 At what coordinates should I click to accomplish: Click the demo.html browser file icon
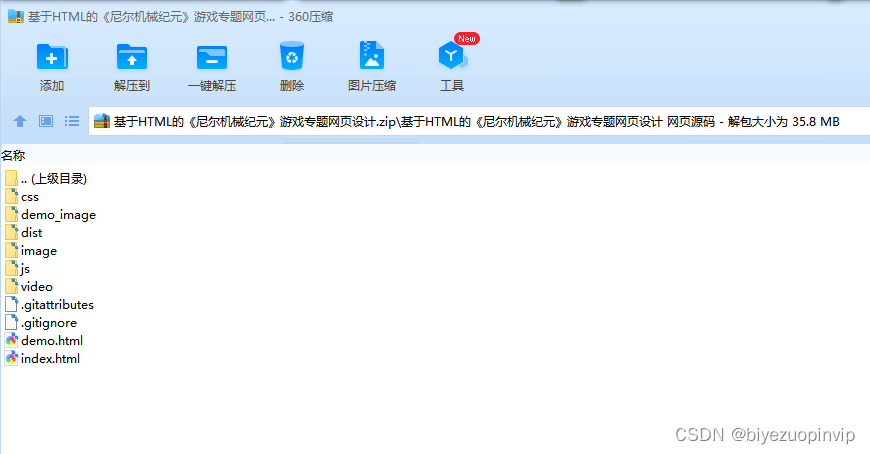pyautogui.click(x=11, y=340)
